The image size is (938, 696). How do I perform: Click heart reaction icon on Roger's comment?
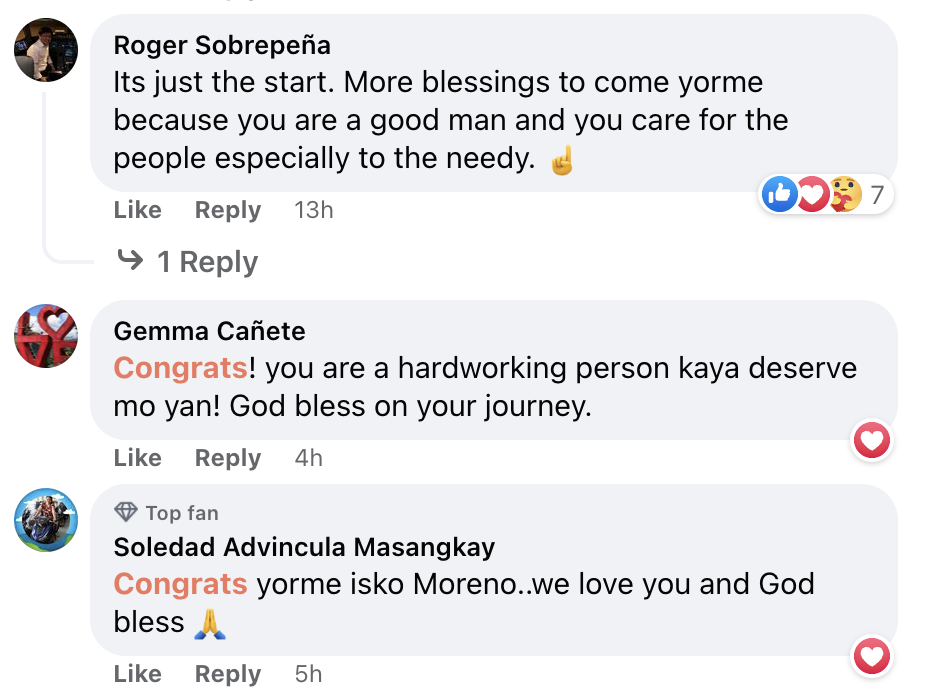(x=811, y=194)
